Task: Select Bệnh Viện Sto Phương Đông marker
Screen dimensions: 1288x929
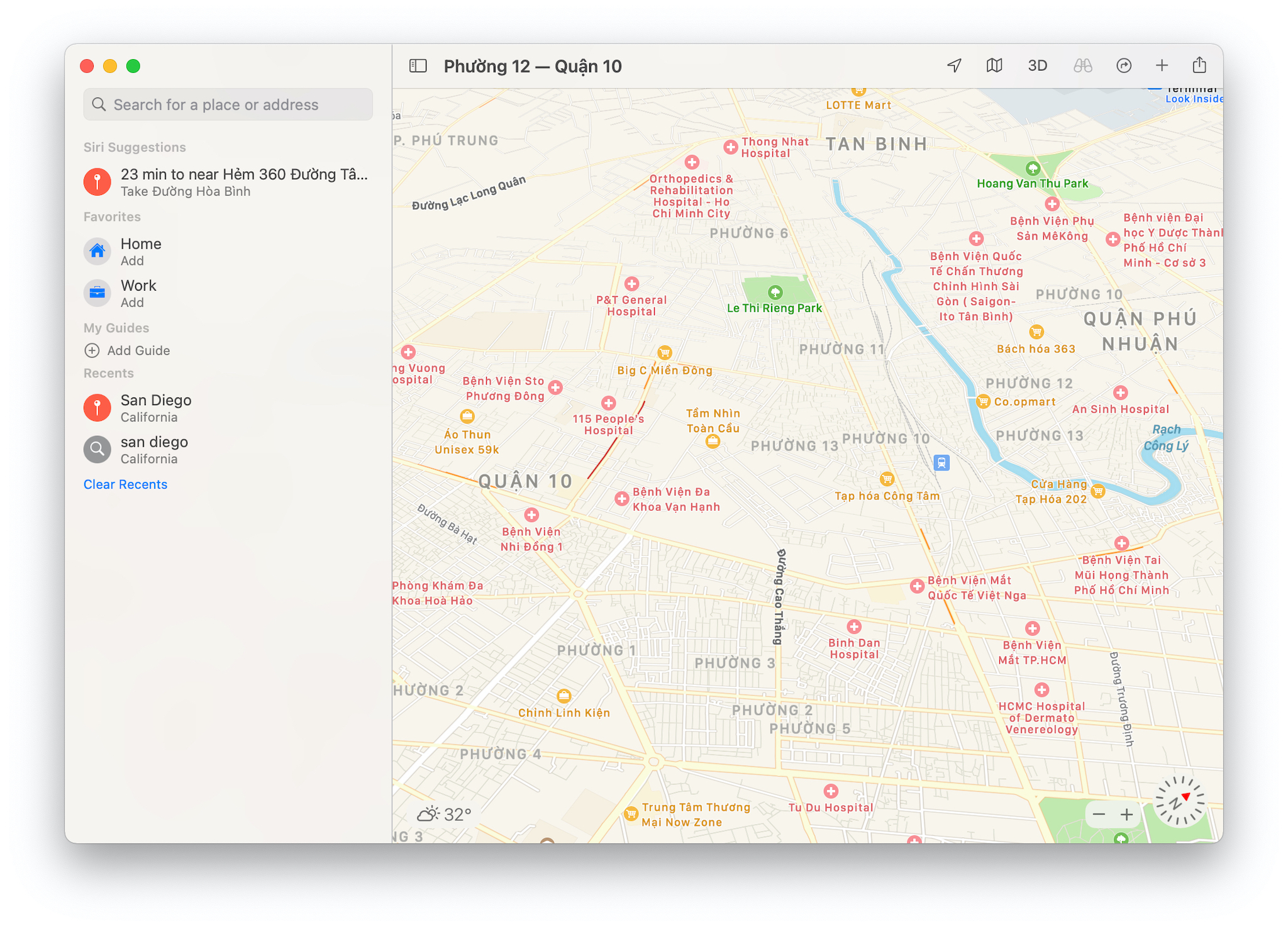Action: tap(555, 387)
